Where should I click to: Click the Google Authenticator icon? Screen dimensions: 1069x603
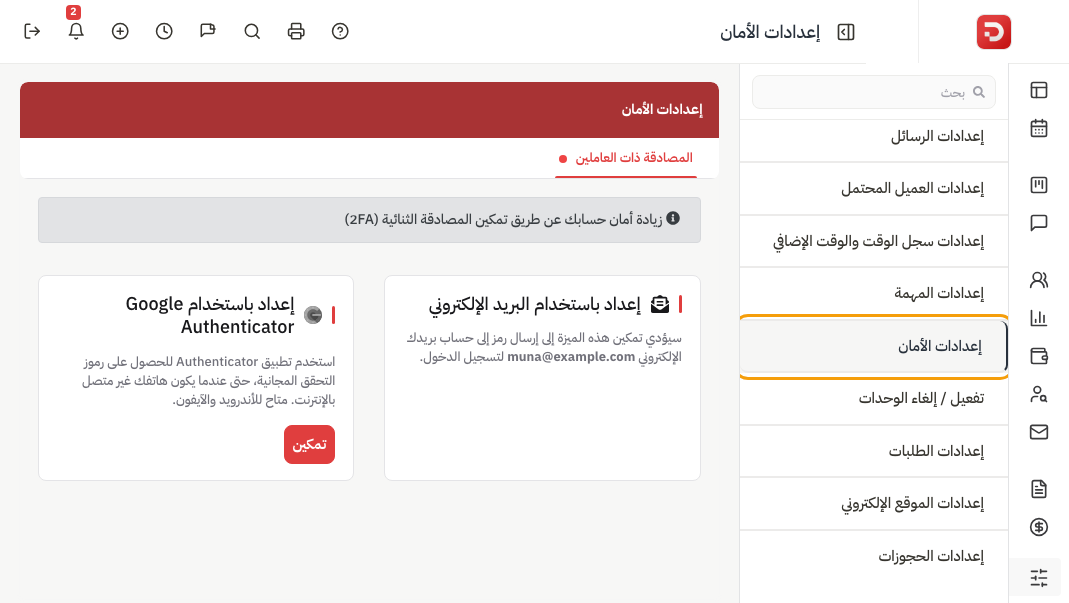click(313, 315)
